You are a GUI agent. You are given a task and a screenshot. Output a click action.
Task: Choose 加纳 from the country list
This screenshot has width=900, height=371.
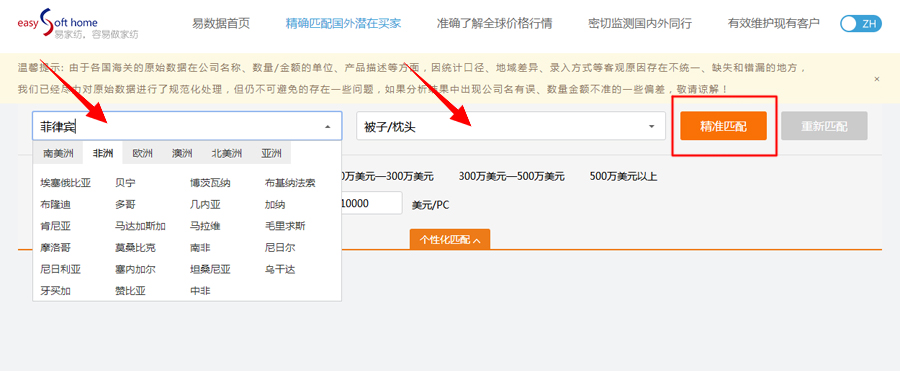[275, 204]
